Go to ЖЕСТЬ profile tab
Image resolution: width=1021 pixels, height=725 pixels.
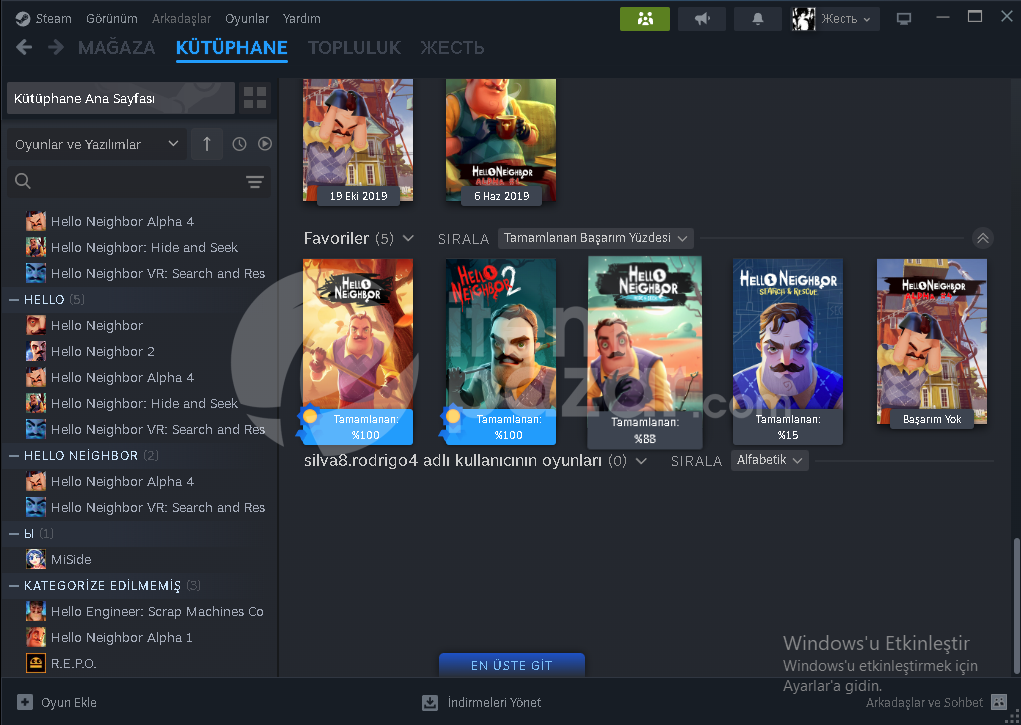452,48
